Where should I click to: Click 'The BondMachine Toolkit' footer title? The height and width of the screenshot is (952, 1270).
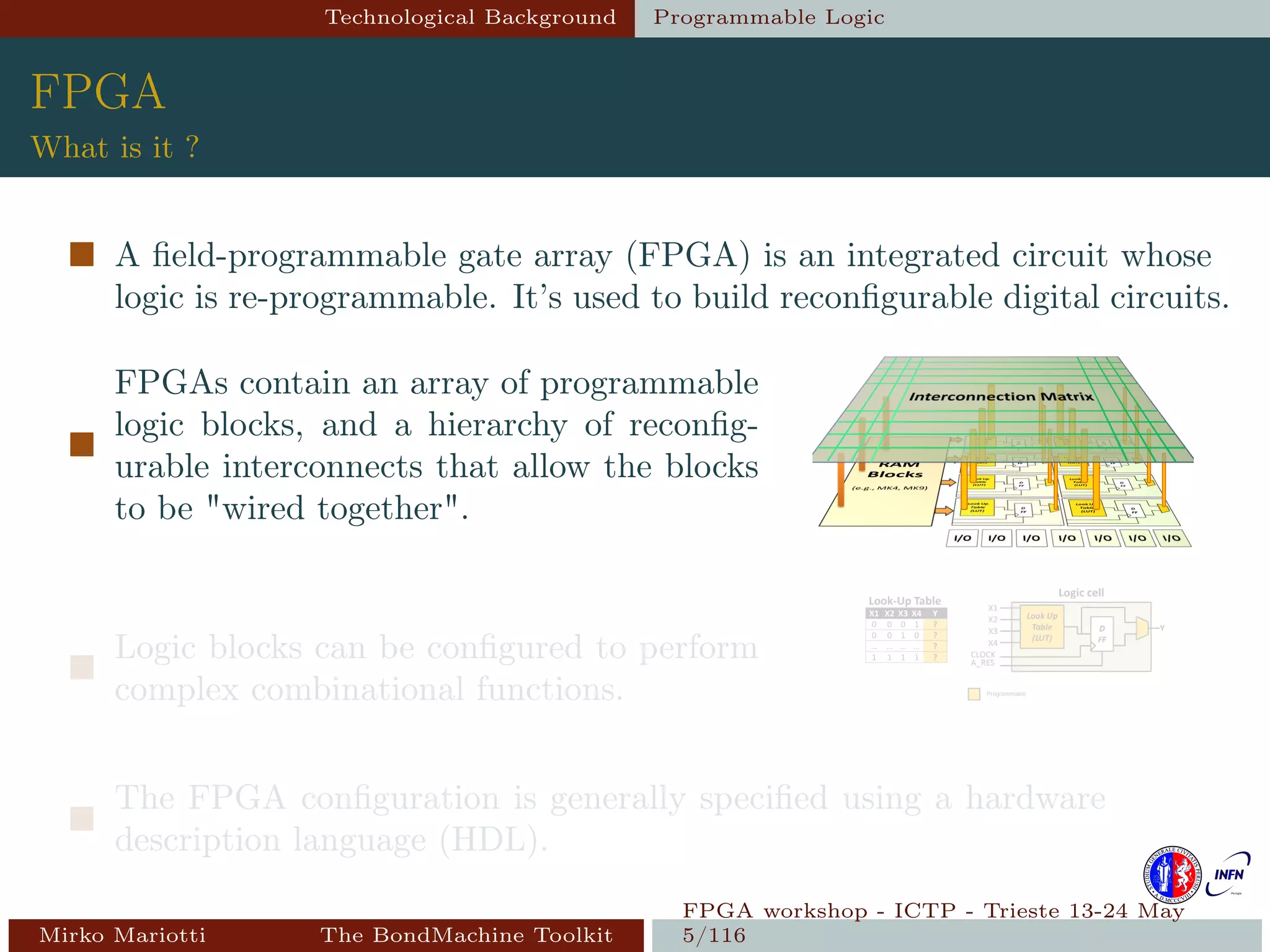(466, 935)
